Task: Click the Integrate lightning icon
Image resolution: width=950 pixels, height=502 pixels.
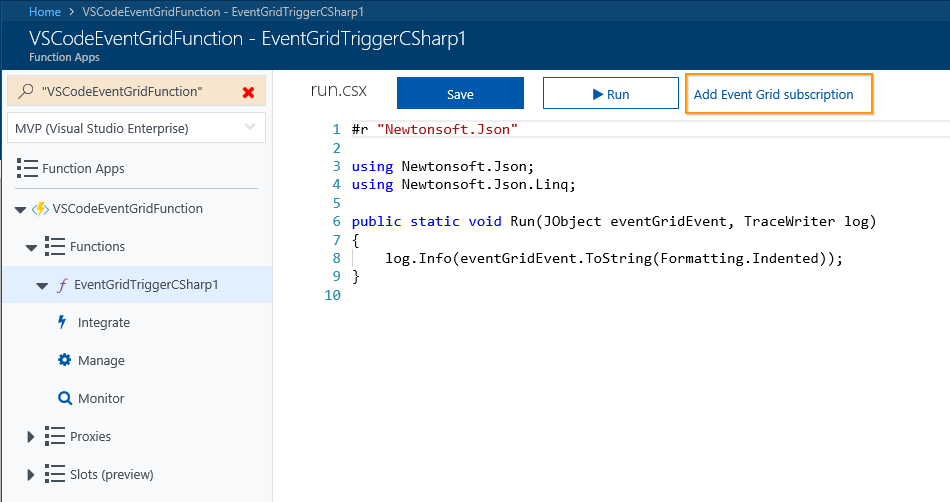Action: tap(64, 323)
